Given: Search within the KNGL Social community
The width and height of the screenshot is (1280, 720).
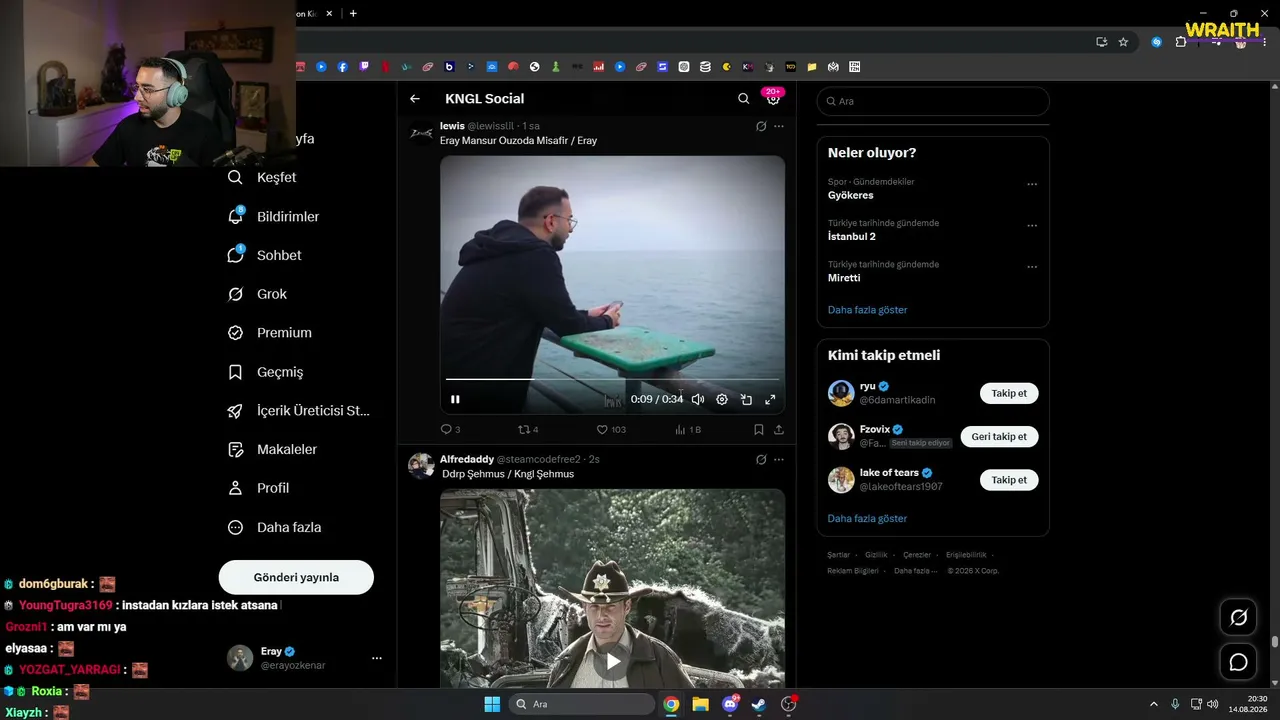Looking at the screenshot, I should 743,99.
